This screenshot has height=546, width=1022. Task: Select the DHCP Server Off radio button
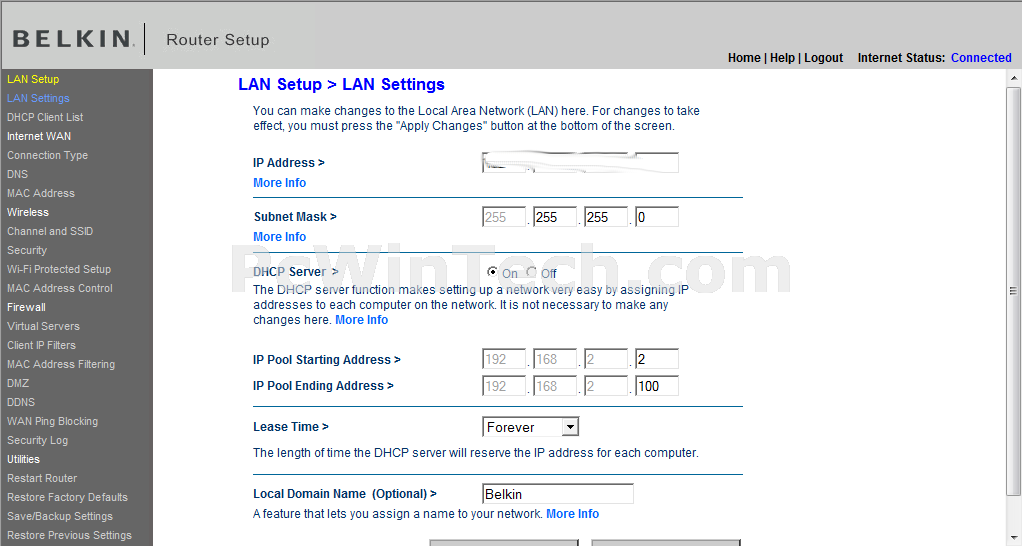532,272
